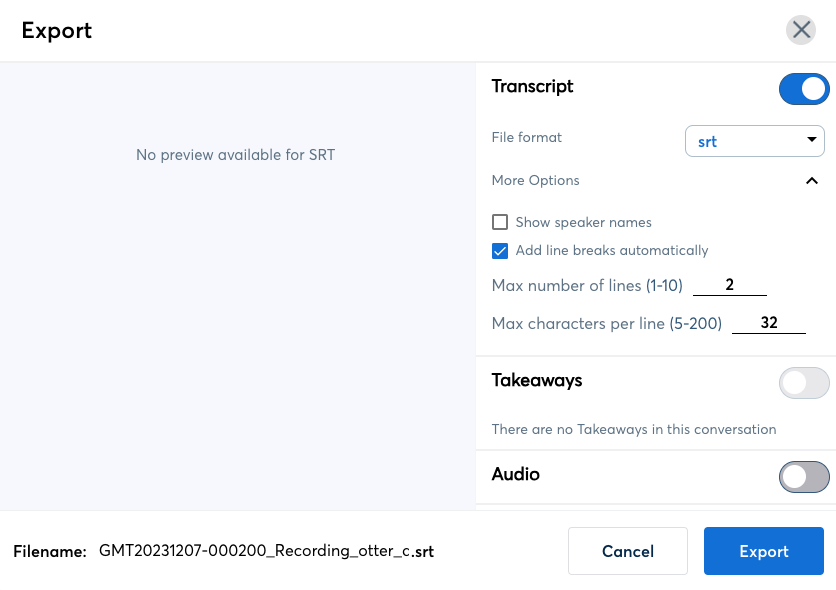Turn on Audio export
The width and height of the screenshot is (836, 590).
click(x=803, y=477)
